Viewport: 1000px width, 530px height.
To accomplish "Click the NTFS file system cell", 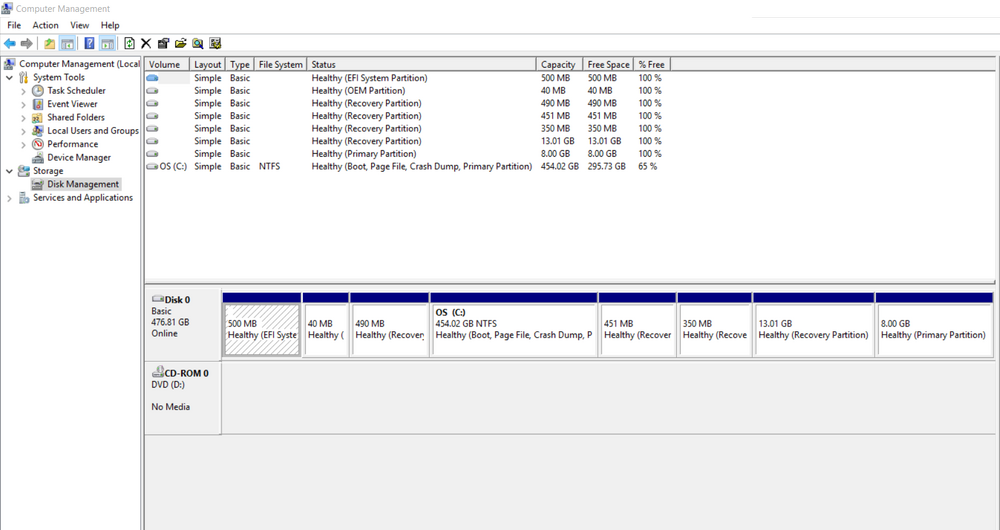I will coord(269,166).
